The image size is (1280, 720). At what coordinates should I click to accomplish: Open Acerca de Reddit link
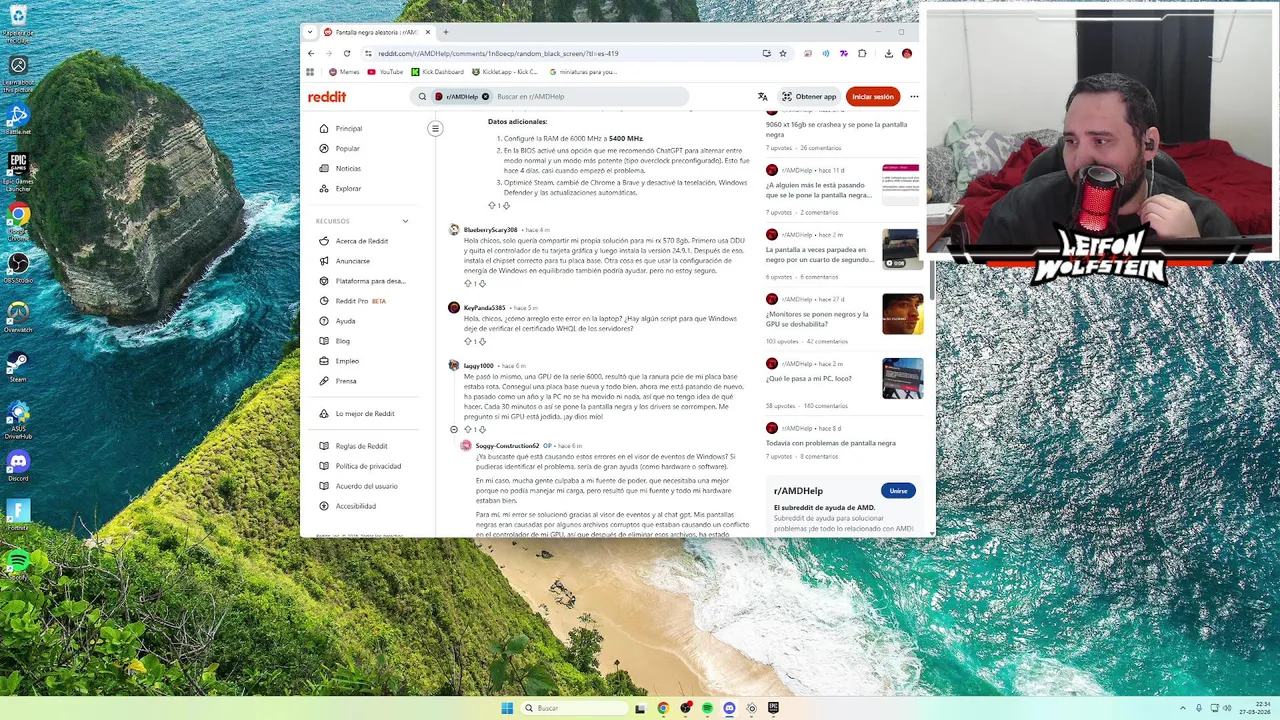click(x=364, y=241)
